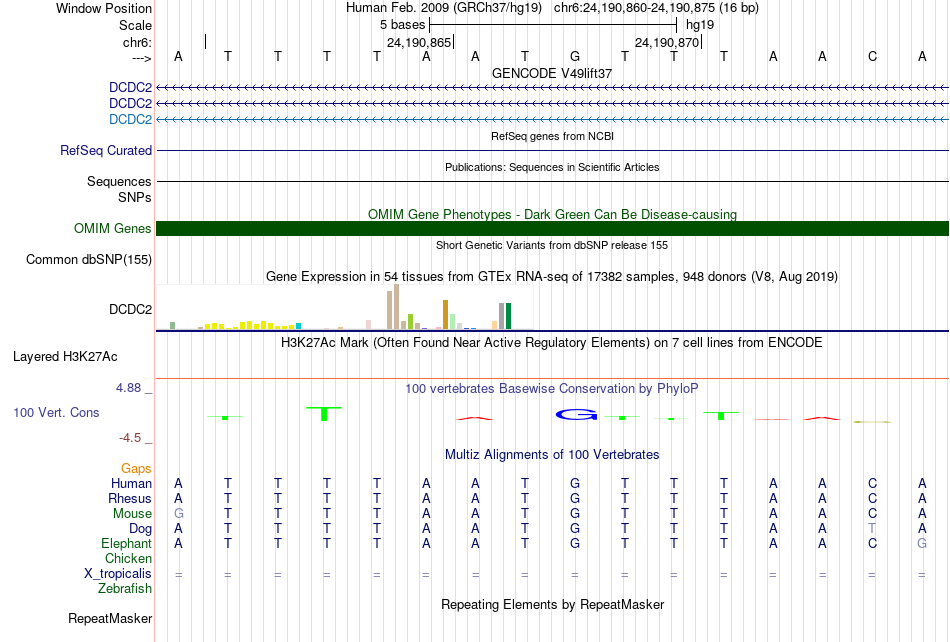Select the Human alignment row label
This screenshot has width=950, height=642.
tap(131, 483)
